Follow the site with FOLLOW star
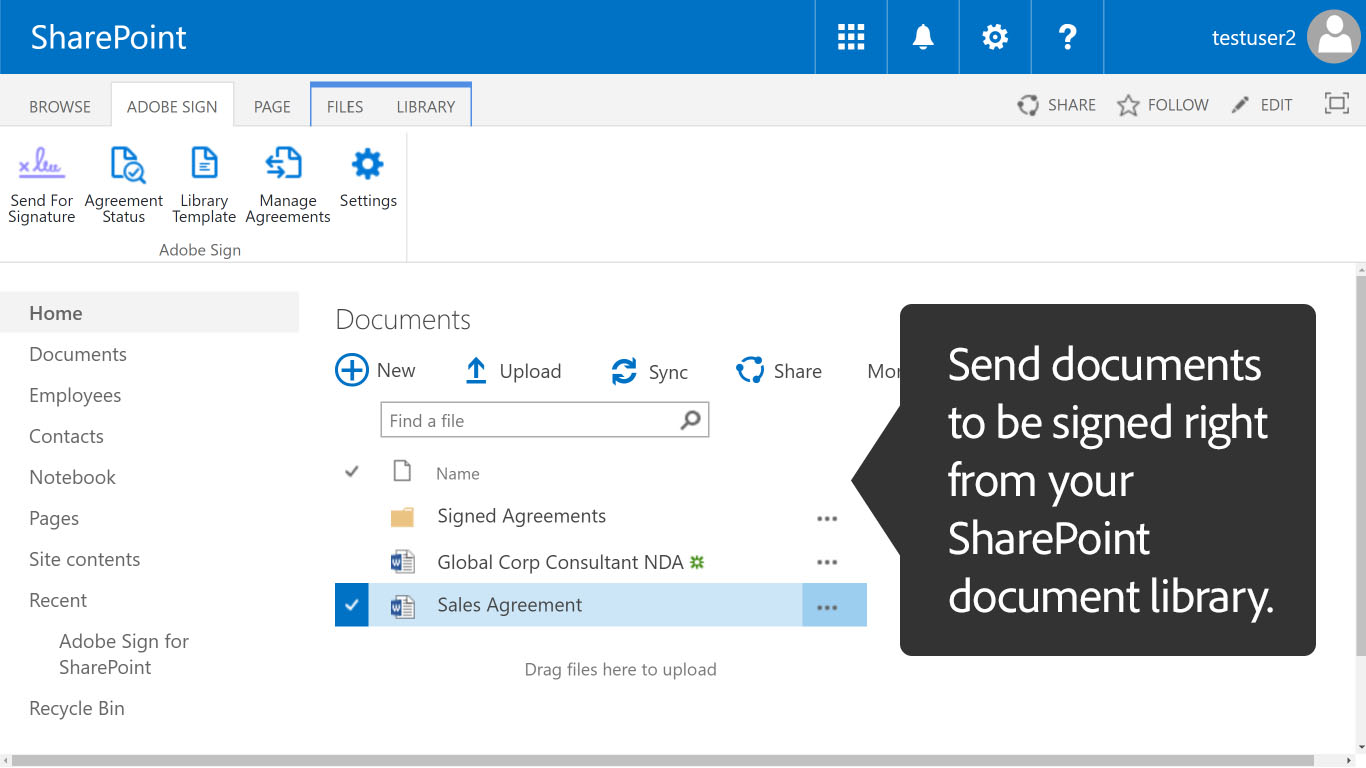This screenshot has width=1366, height=768. (1163, 105)
